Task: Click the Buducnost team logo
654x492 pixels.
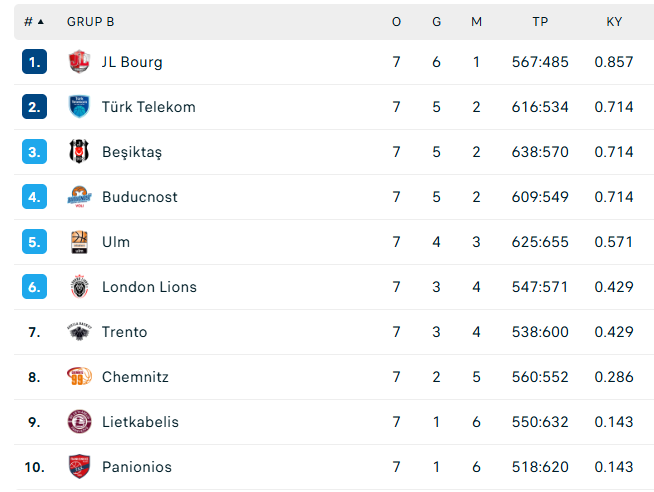Action: 79,197
